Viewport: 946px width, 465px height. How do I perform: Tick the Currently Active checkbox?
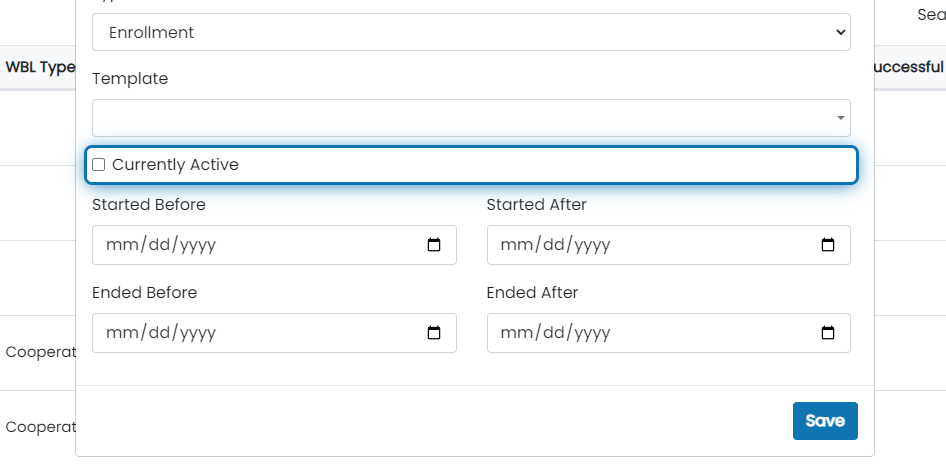pos(98,165)
